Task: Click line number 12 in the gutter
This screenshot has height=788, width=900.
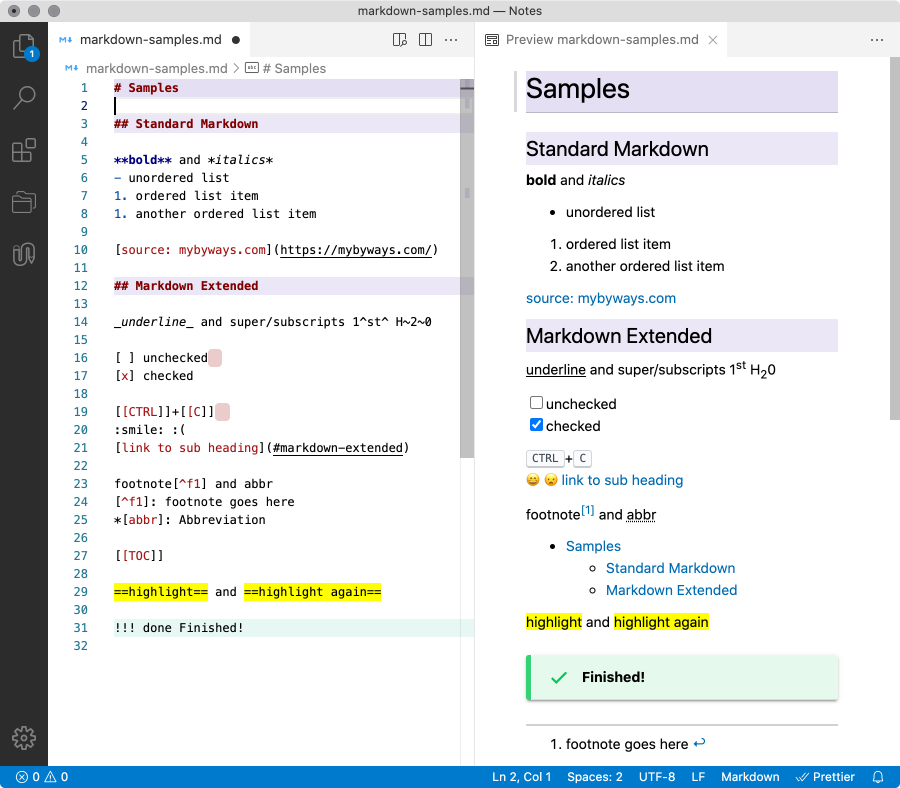Action: 81,286
